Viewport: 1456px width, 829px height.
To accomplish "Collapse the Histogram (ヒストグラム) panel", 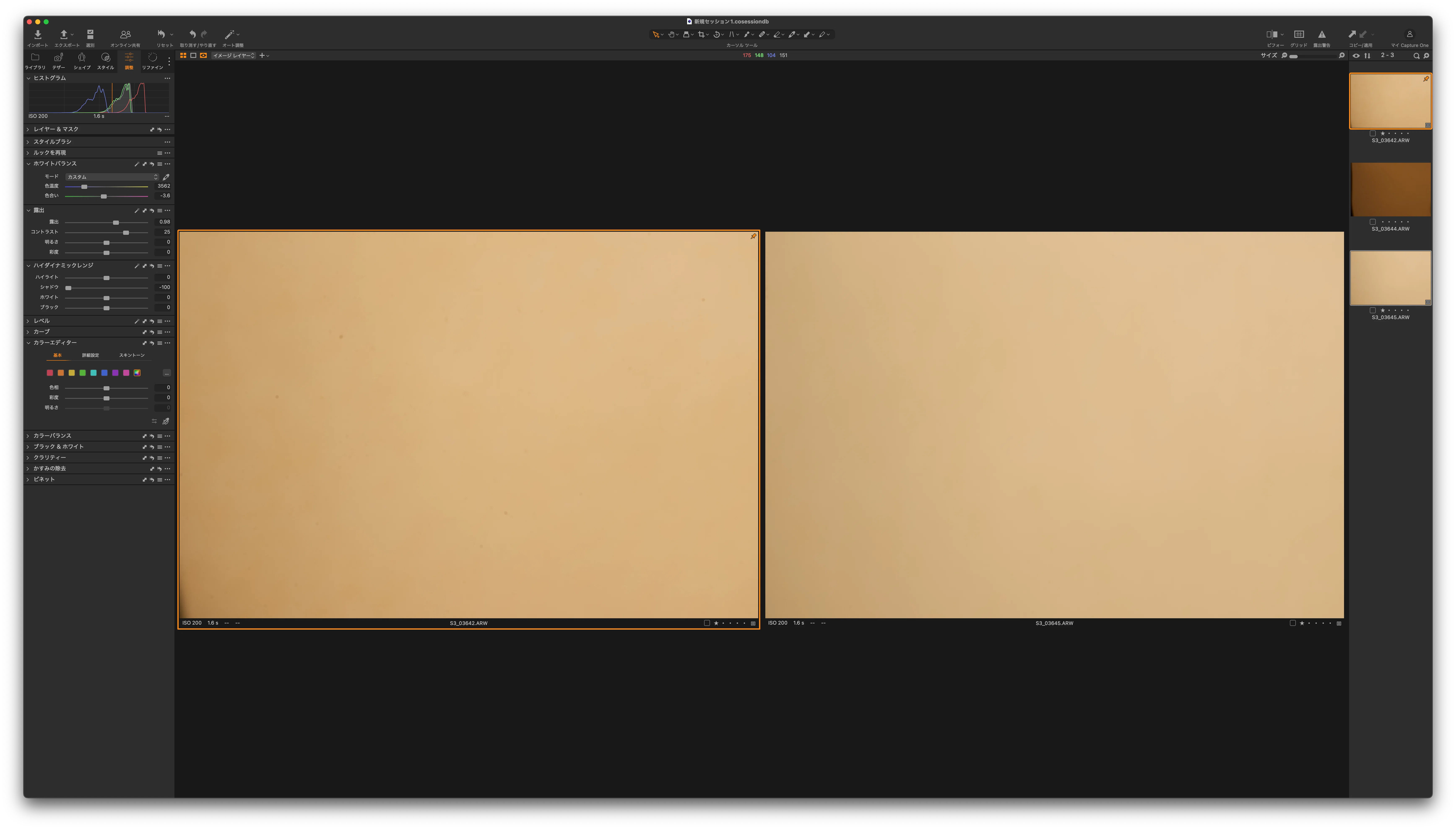I will pos(29,79).
